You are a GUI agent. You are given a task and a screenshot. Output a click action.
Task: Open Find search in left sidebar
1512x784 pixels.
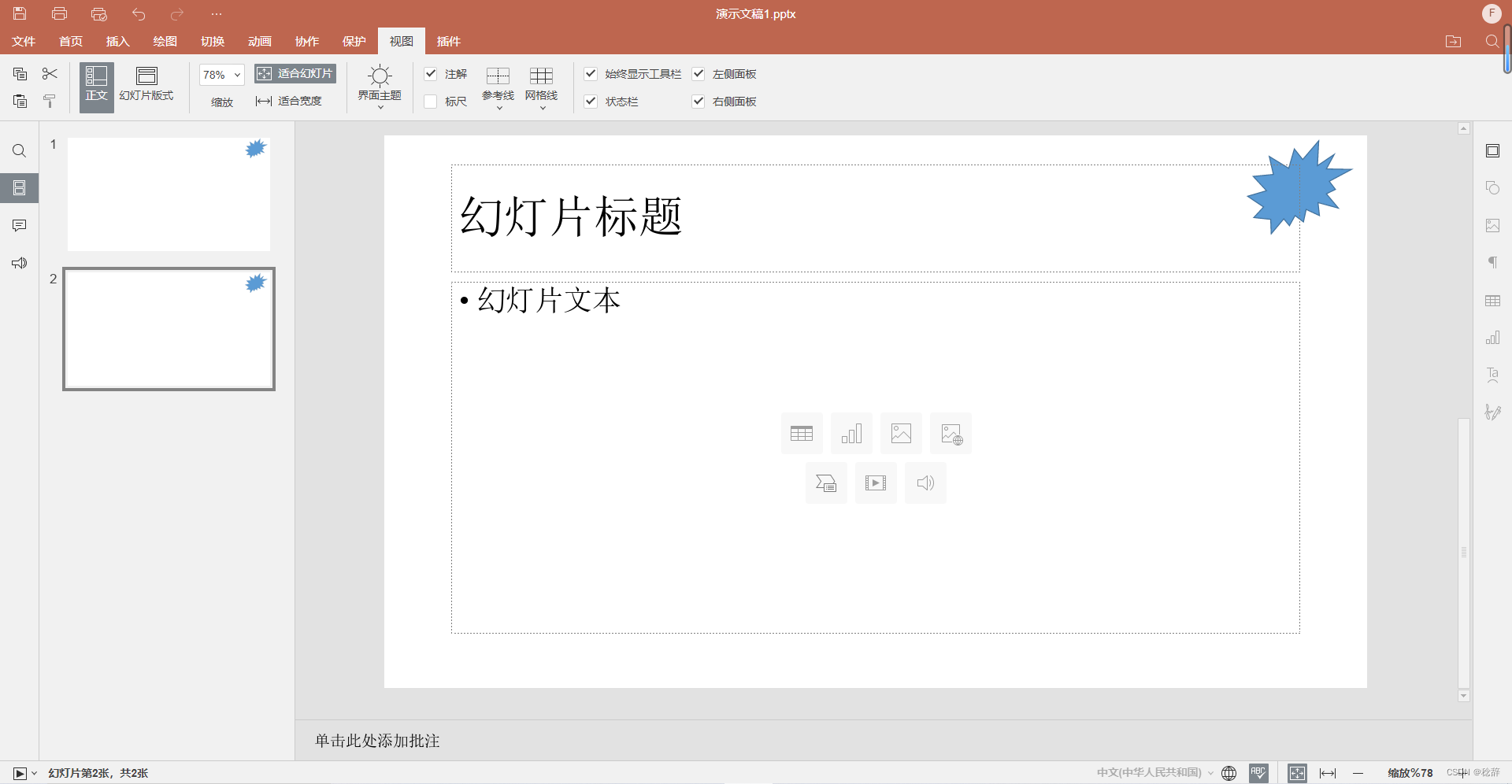(x=20, y=151)
